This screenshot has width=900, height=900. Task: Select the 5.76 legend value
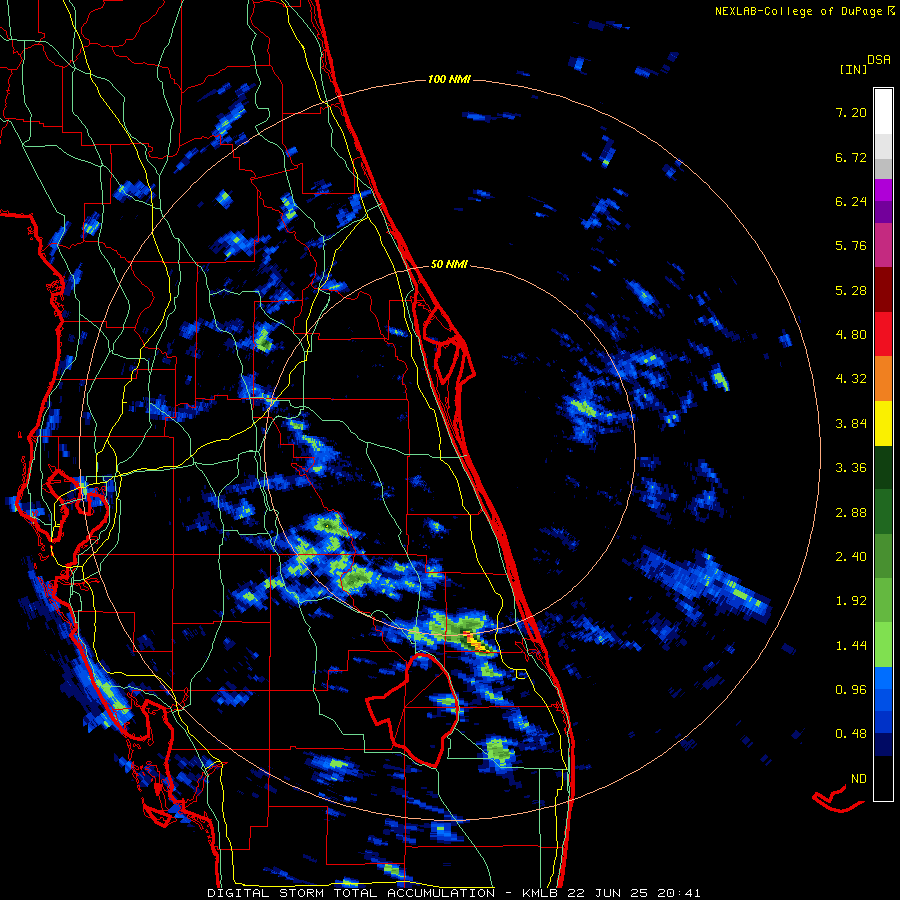(851, 246)
